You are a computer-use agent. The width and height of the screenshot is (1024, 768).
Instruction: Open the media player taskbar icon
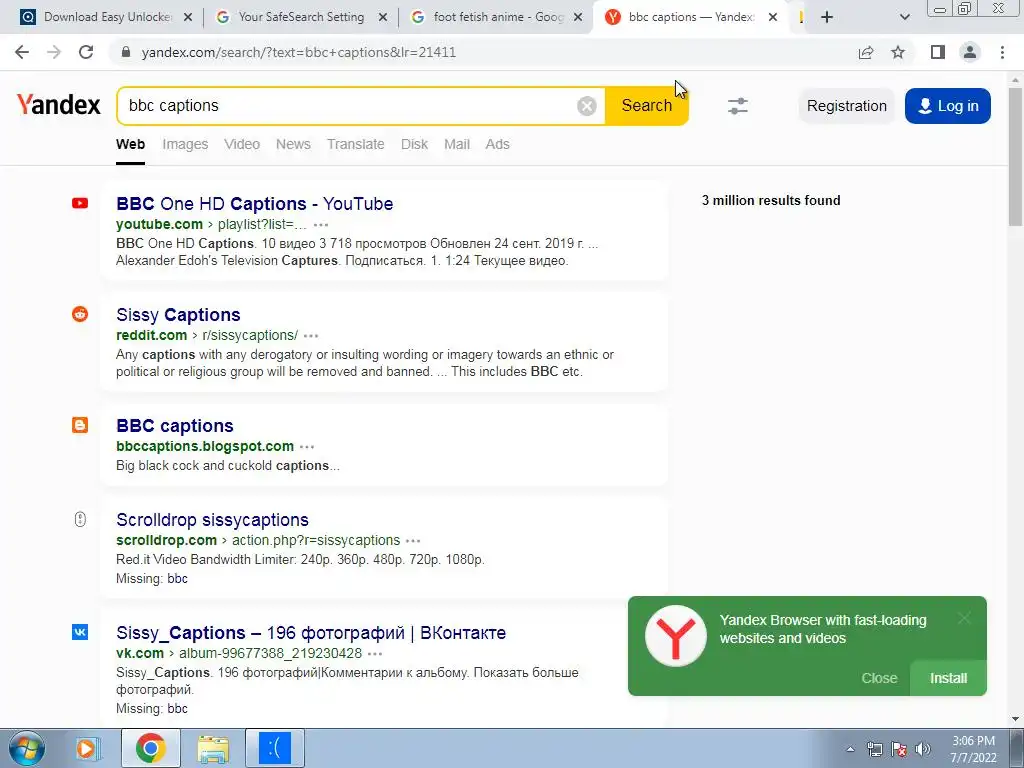(87, 748)
